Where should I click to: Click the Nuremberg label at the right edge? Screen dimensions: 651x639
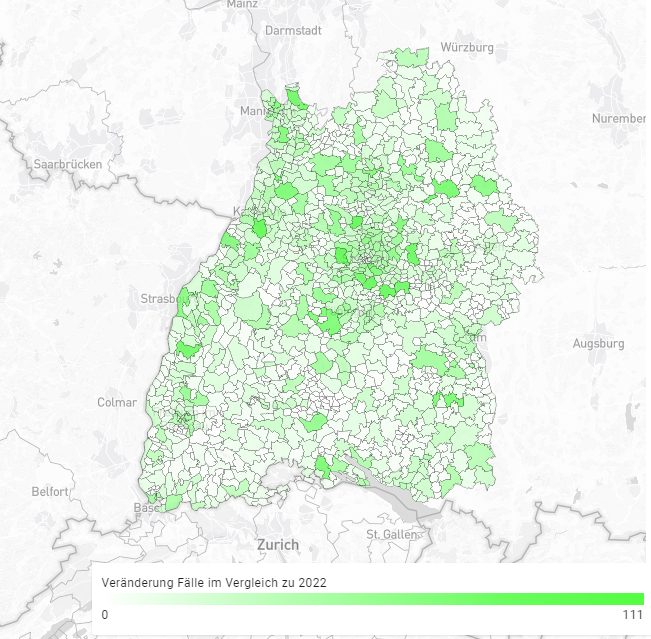[620, 119]
